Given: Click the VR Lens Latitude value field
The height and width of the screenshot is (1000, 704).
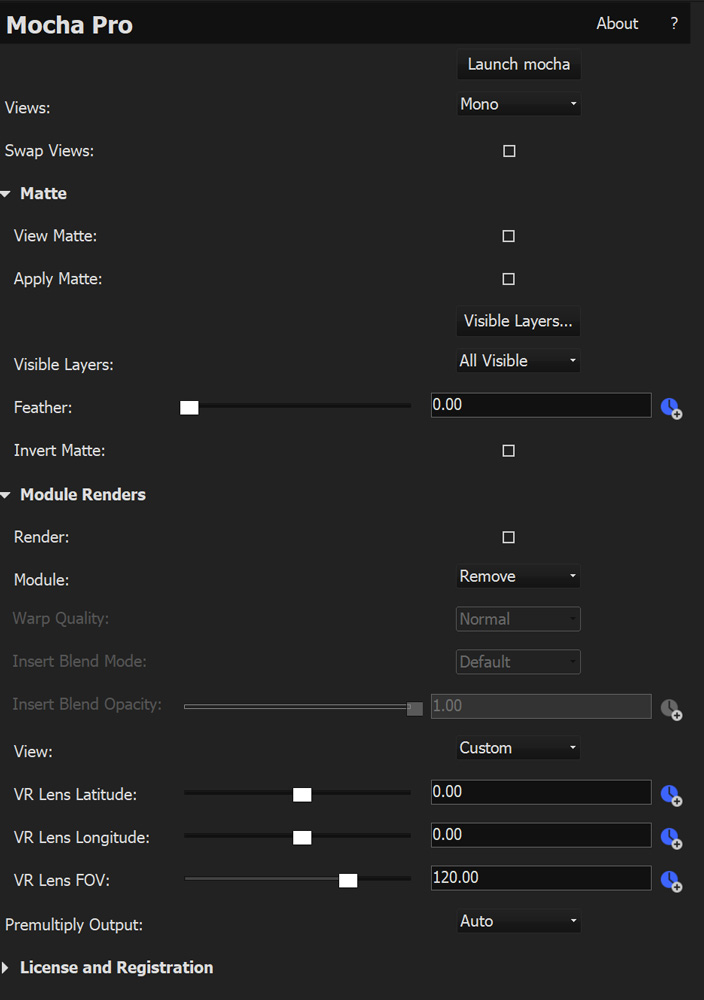Looking at the screenshot, I should 541,792.
